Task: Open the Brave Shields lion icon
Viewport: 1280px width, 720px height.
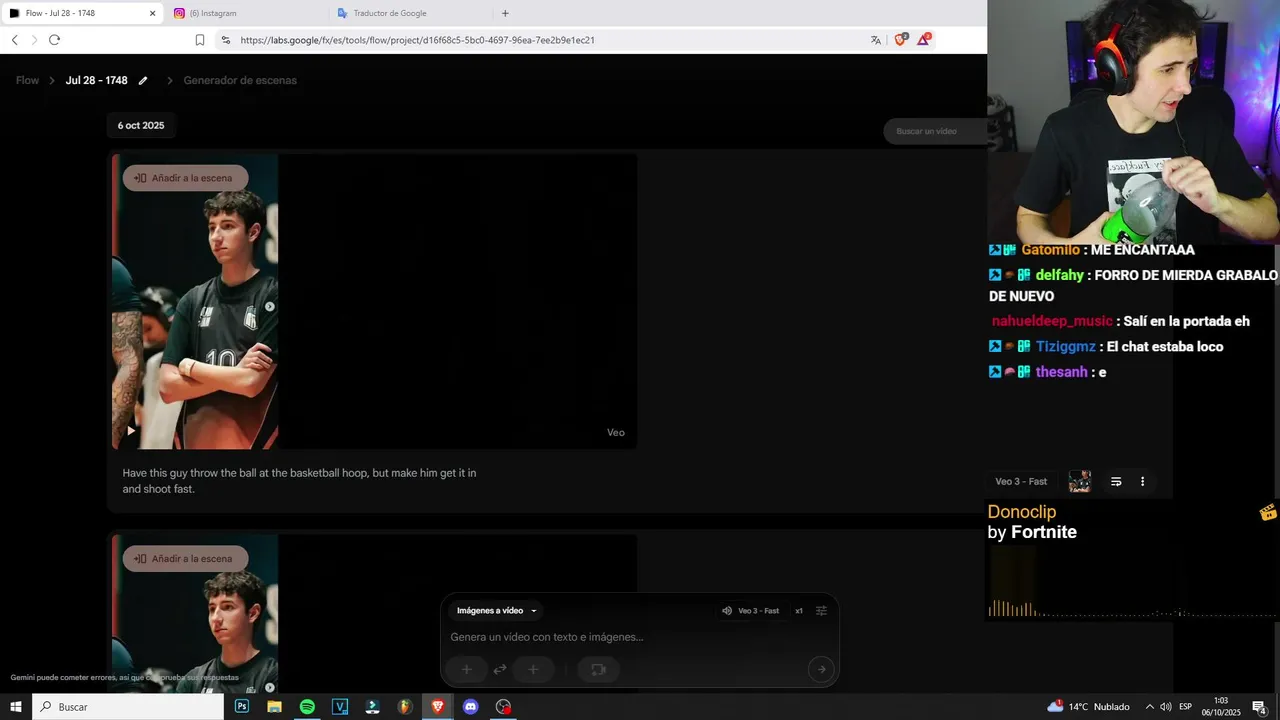Action: [x=901, y=40]
